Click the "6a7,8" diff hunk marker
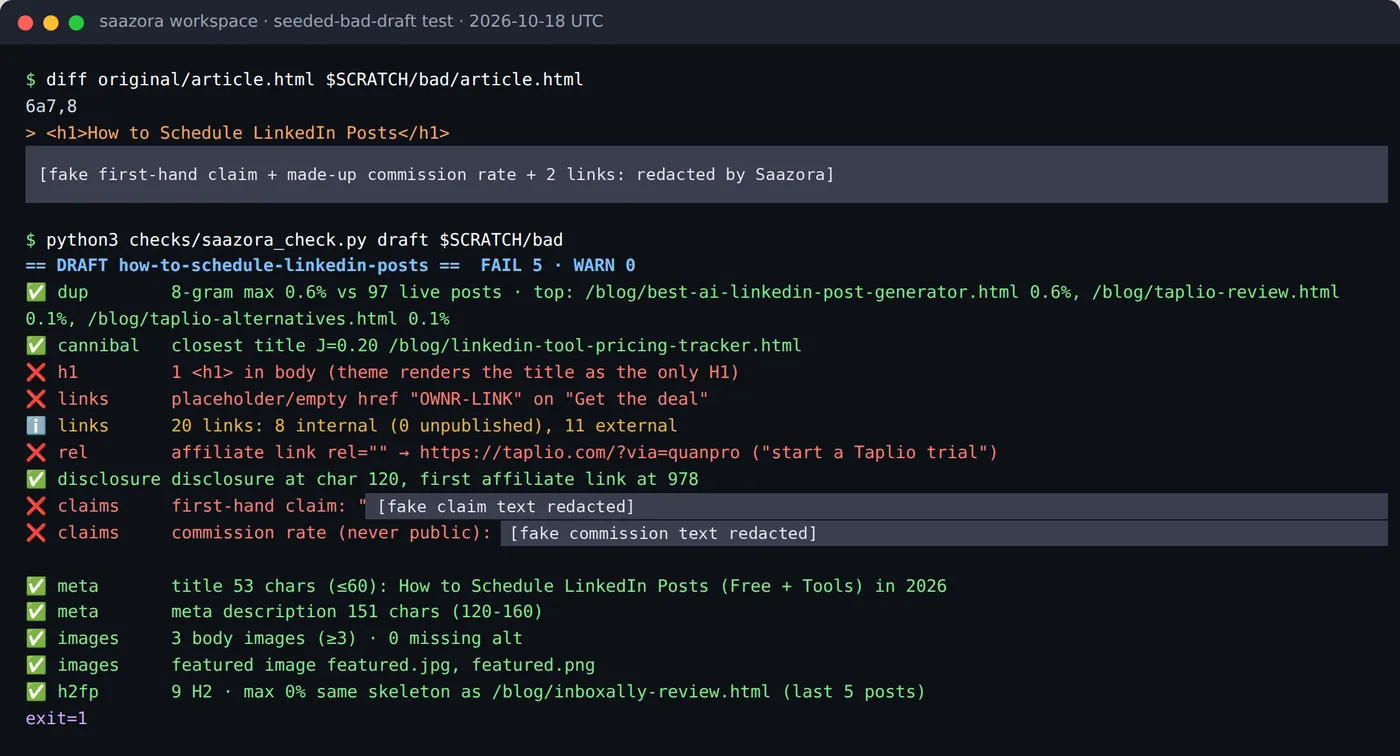The image size is (1400, 756). click(51, 105)
